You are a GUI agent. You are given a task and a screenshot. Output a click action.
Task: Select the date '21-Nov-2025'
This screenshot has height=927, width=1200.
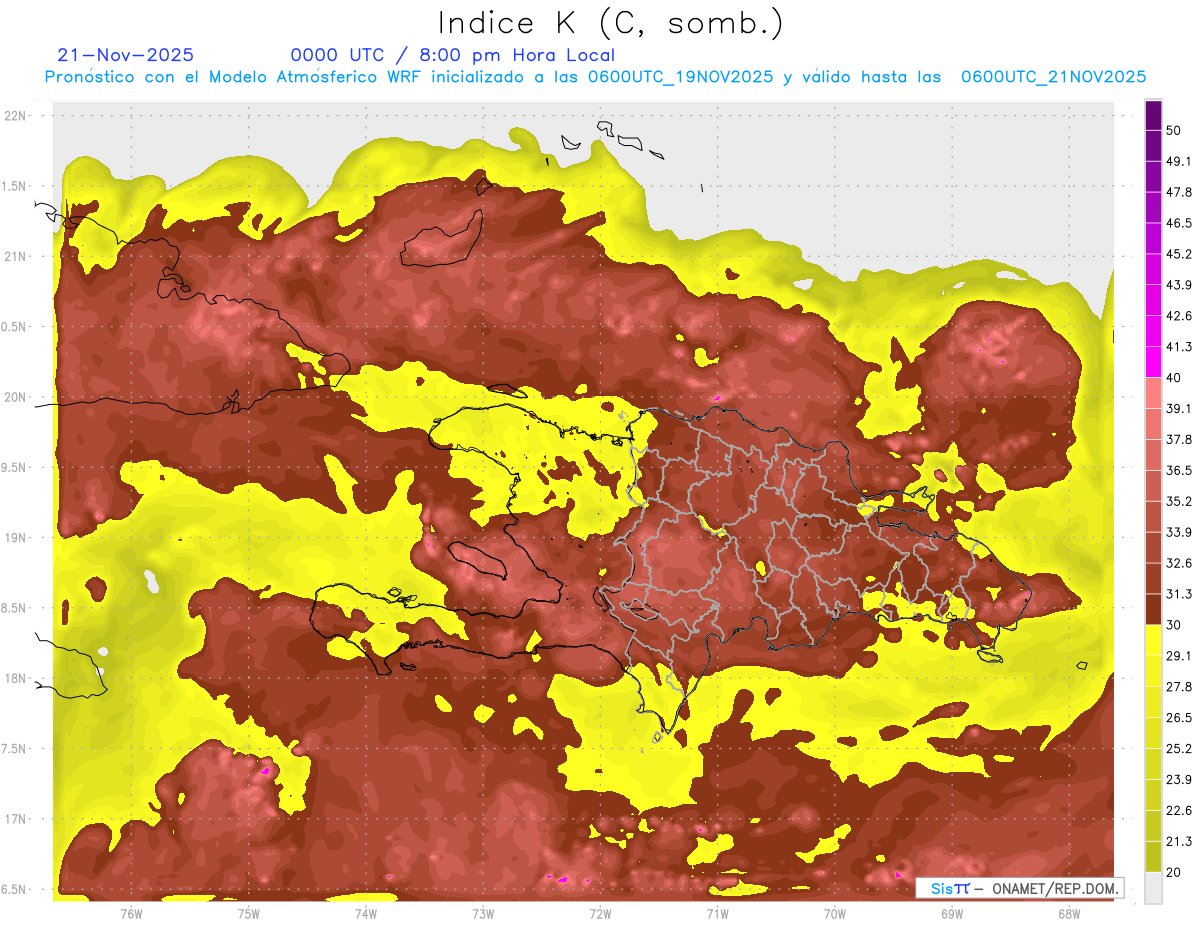(125, 55)
